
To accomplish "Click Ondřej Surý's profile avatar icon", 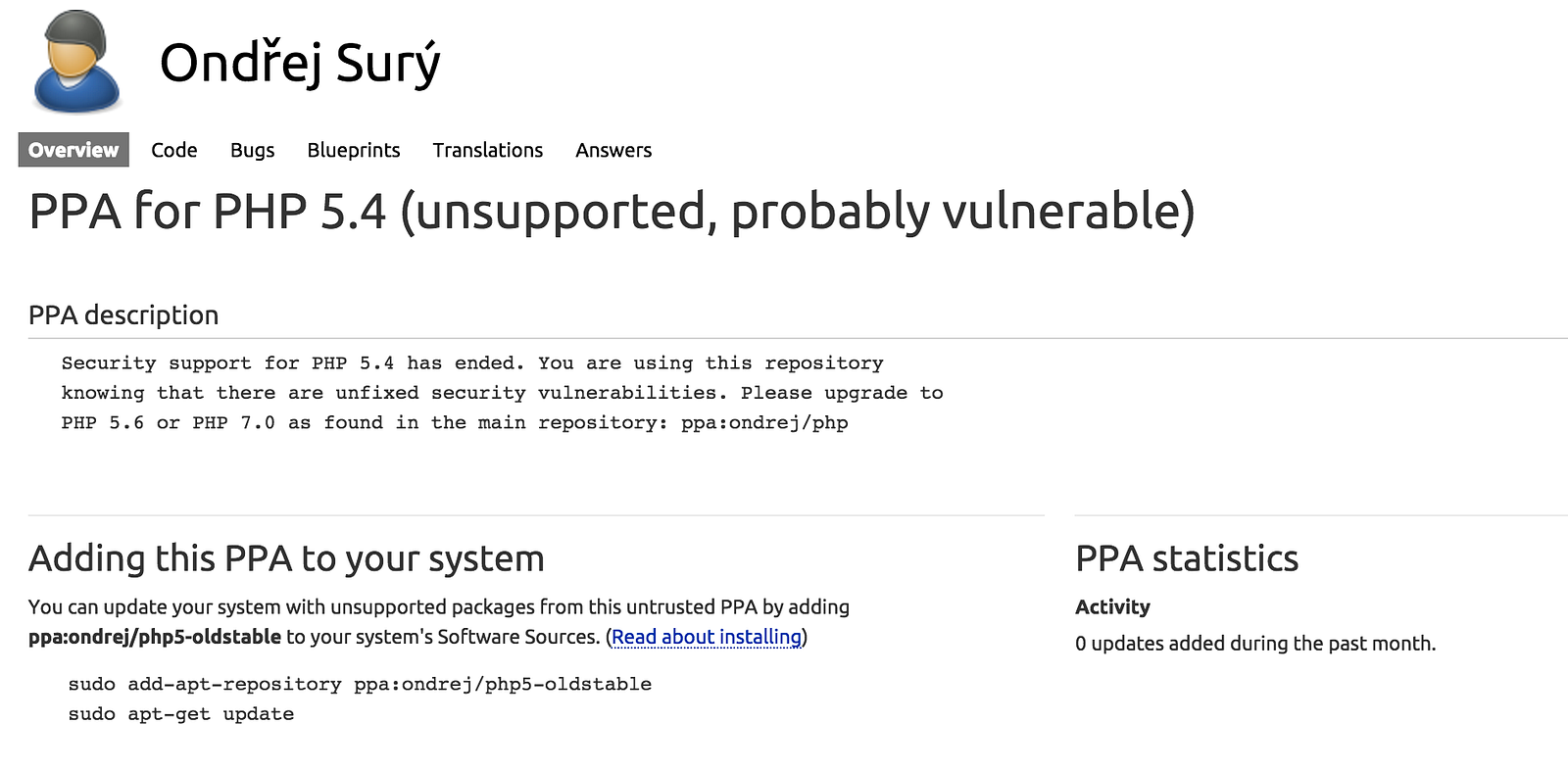I will coord(76,62).
